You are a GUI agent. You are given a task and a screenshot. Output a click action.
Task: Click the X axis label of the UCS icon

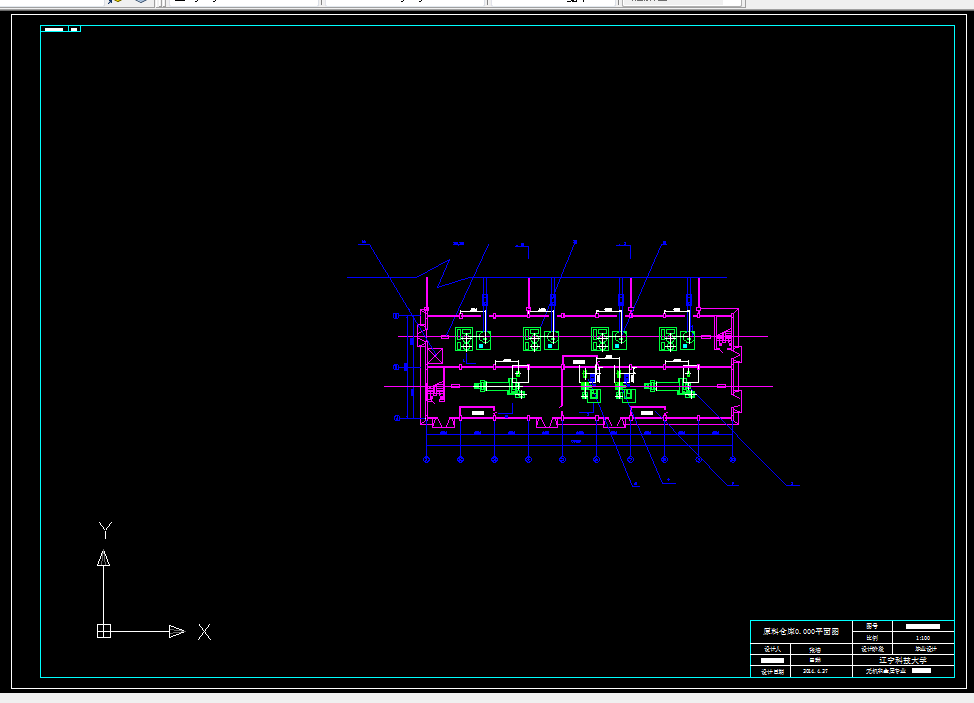click(x=204, y=632)
